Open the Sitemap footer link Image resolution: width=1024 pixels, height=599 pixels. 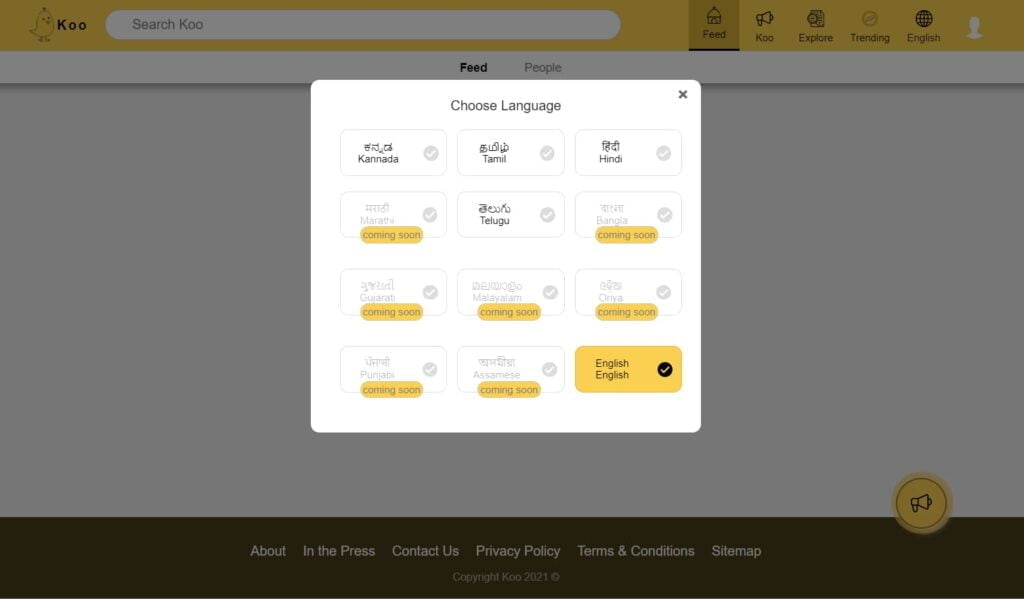[x=736, y=551]
